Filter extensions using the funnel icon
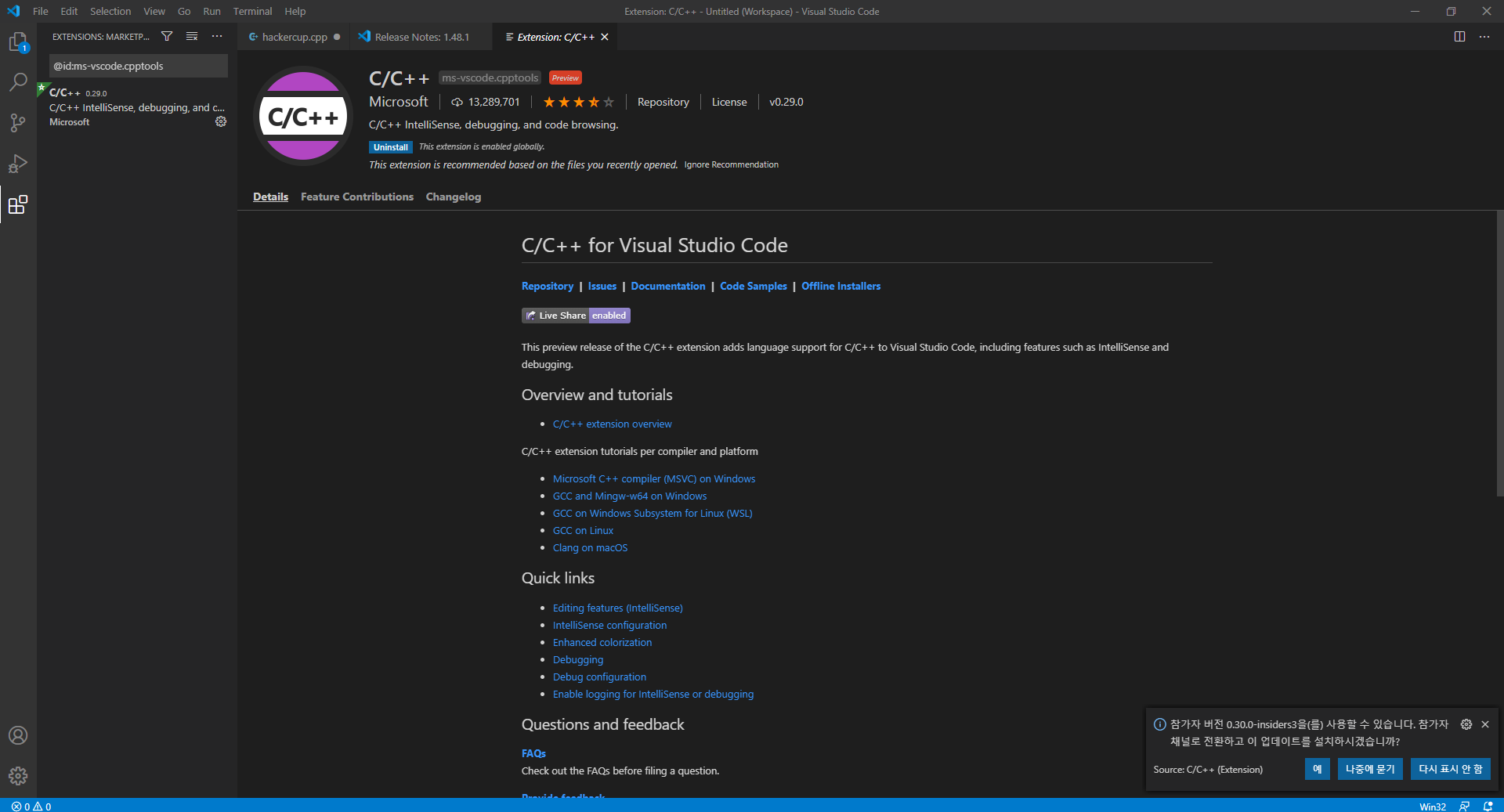Viewport: 1504px width, 812px height. [x=167, y=37]
